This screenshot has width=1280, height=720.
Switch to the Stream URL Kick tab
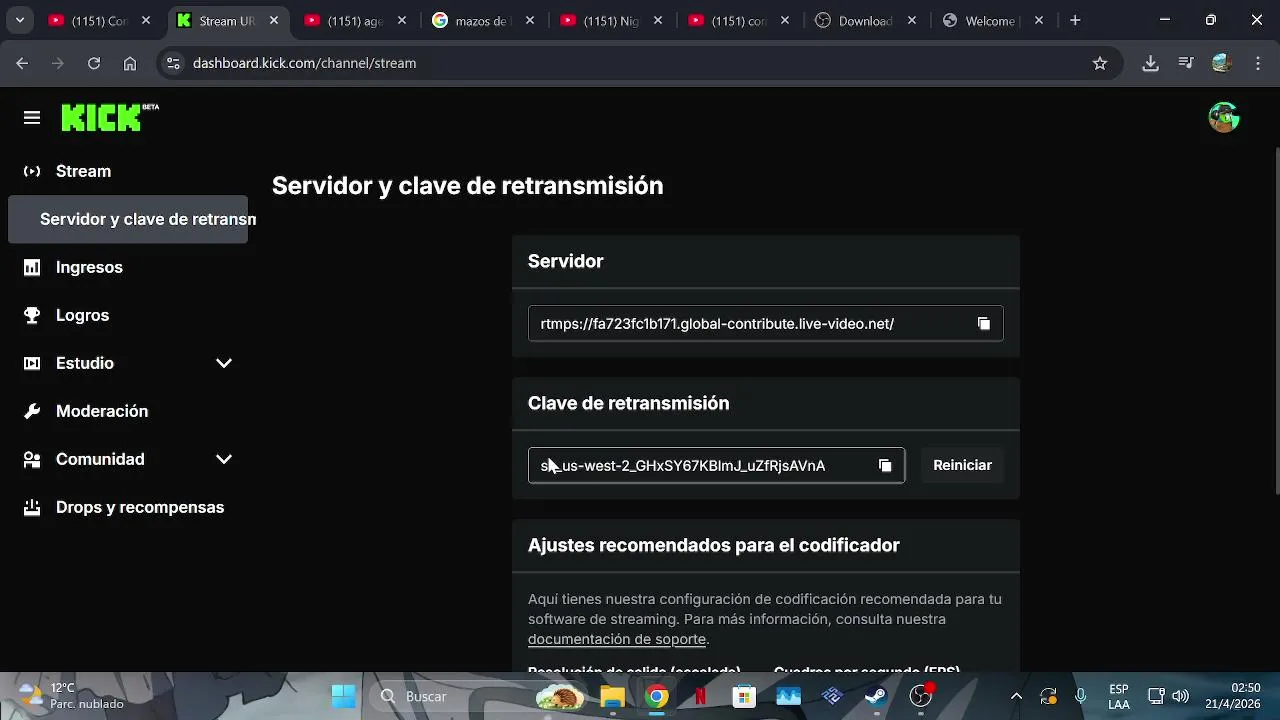tap(228, 20)
